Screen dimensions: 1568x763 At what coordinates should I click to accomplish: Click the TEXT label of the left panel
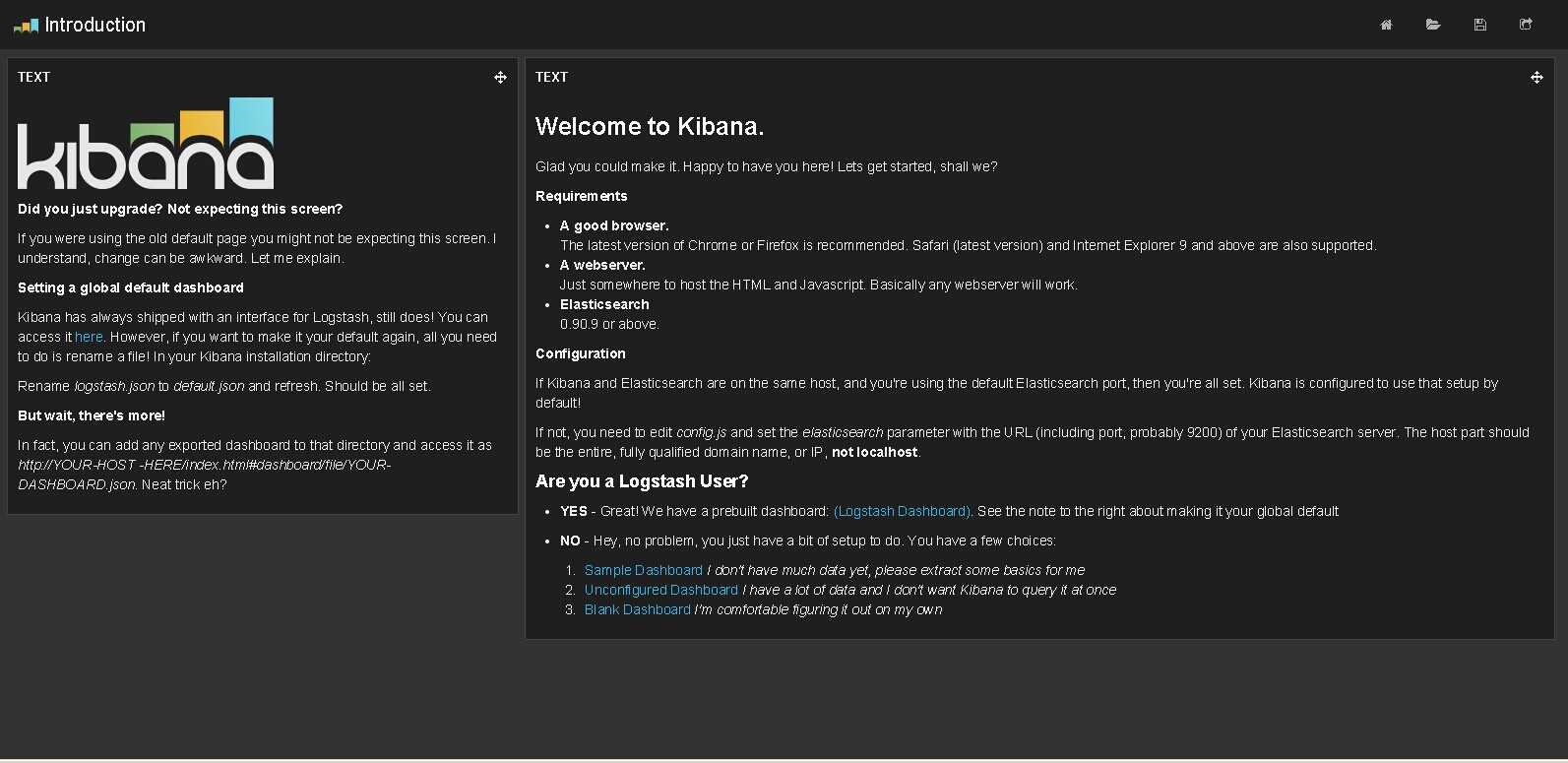click(33, 77)
